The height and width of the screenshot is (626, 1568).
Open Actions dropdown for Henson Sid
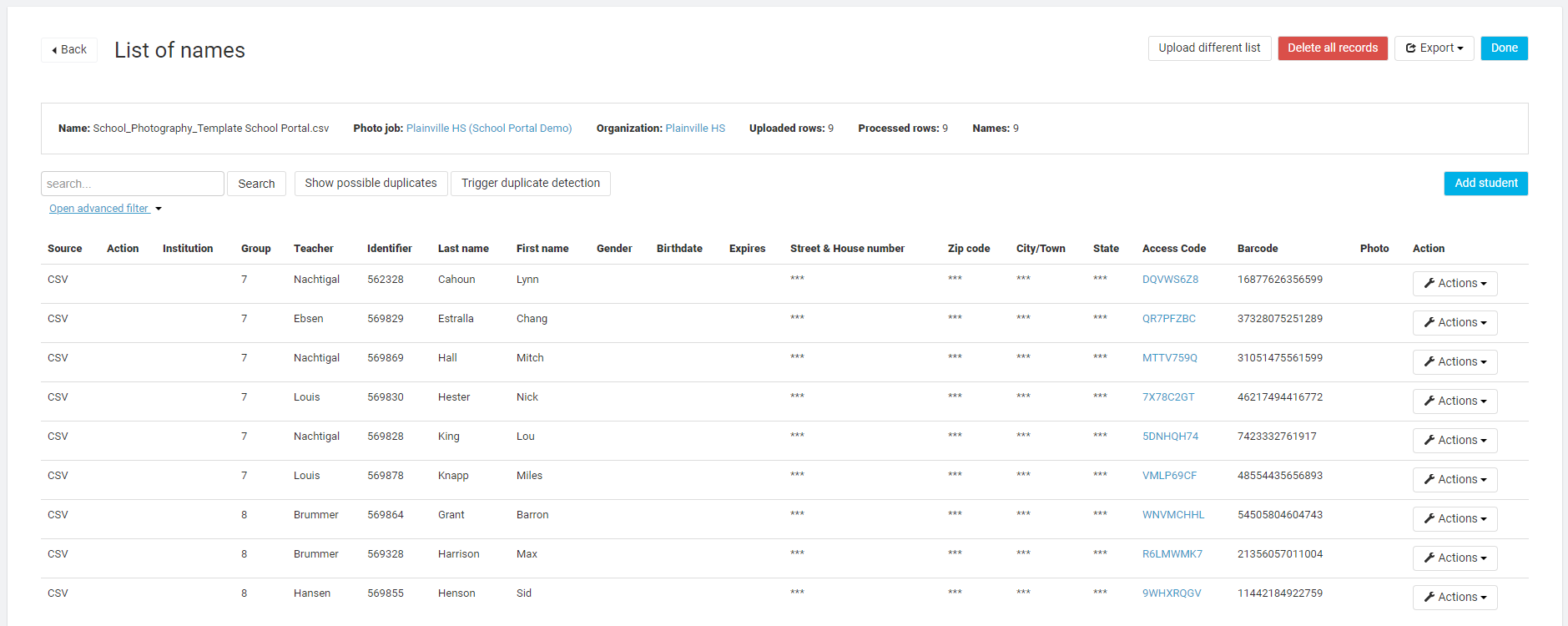(x=1455, y=598)
